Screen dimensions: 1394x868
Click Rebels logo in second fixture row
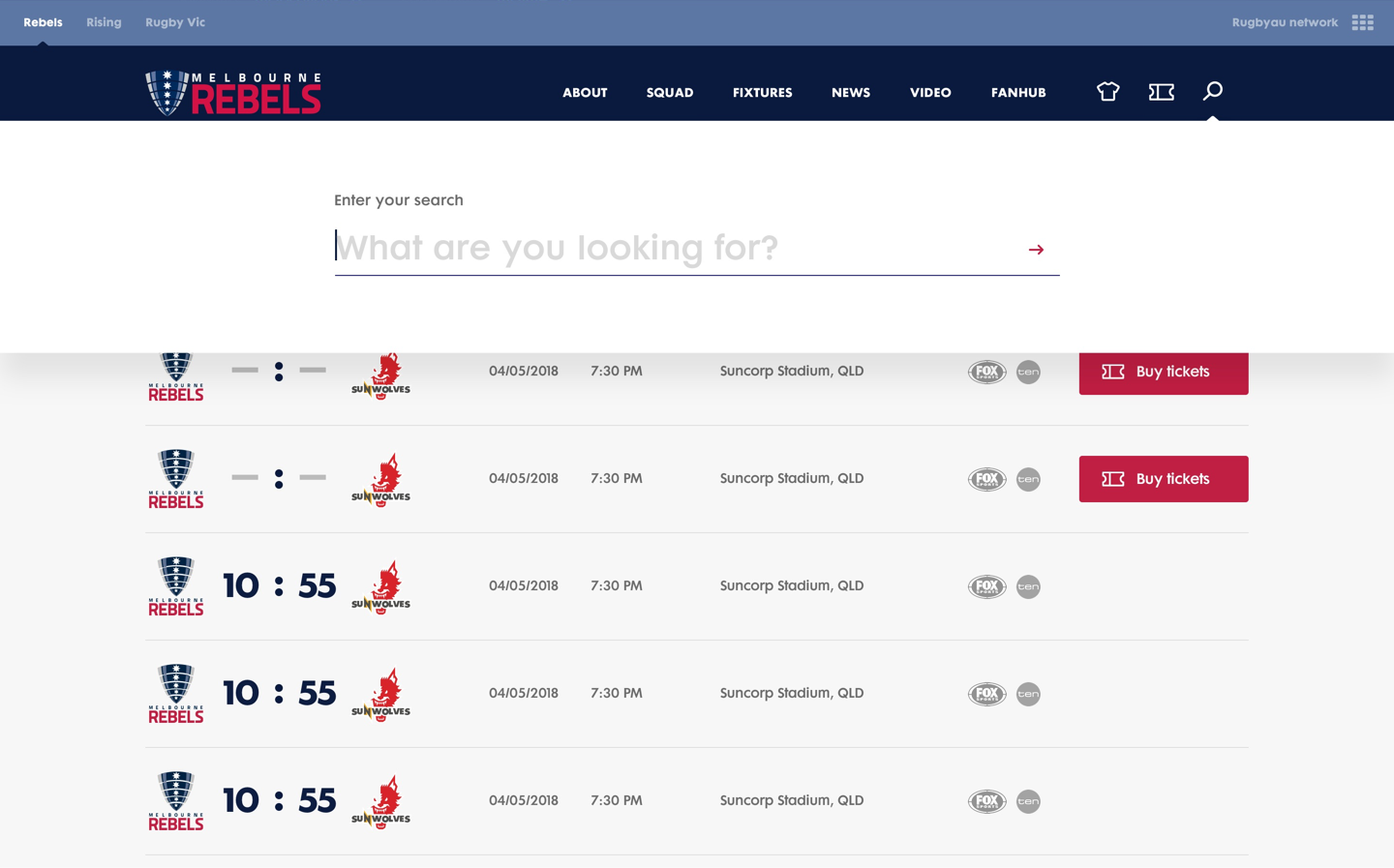point(176,479)
